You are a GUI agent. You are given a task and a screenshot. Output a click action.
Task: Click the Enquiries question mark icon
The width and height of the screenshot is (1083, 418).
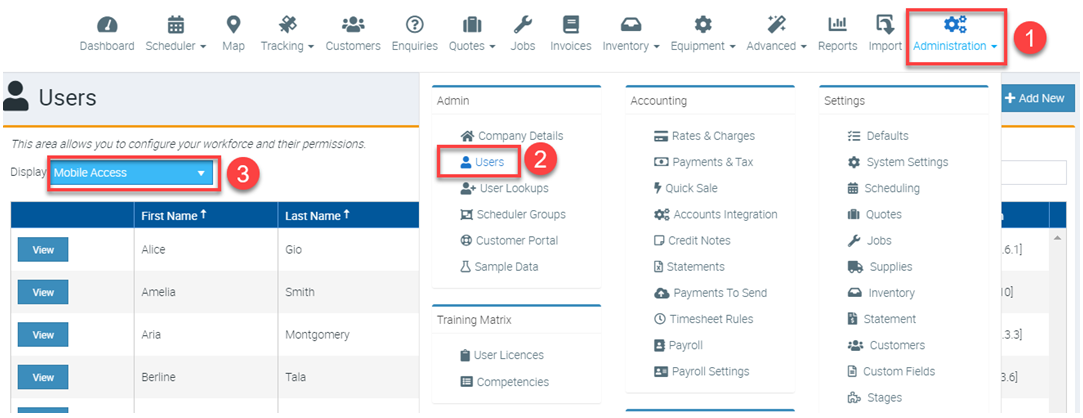pyautogui.click(x=414, y=25)
